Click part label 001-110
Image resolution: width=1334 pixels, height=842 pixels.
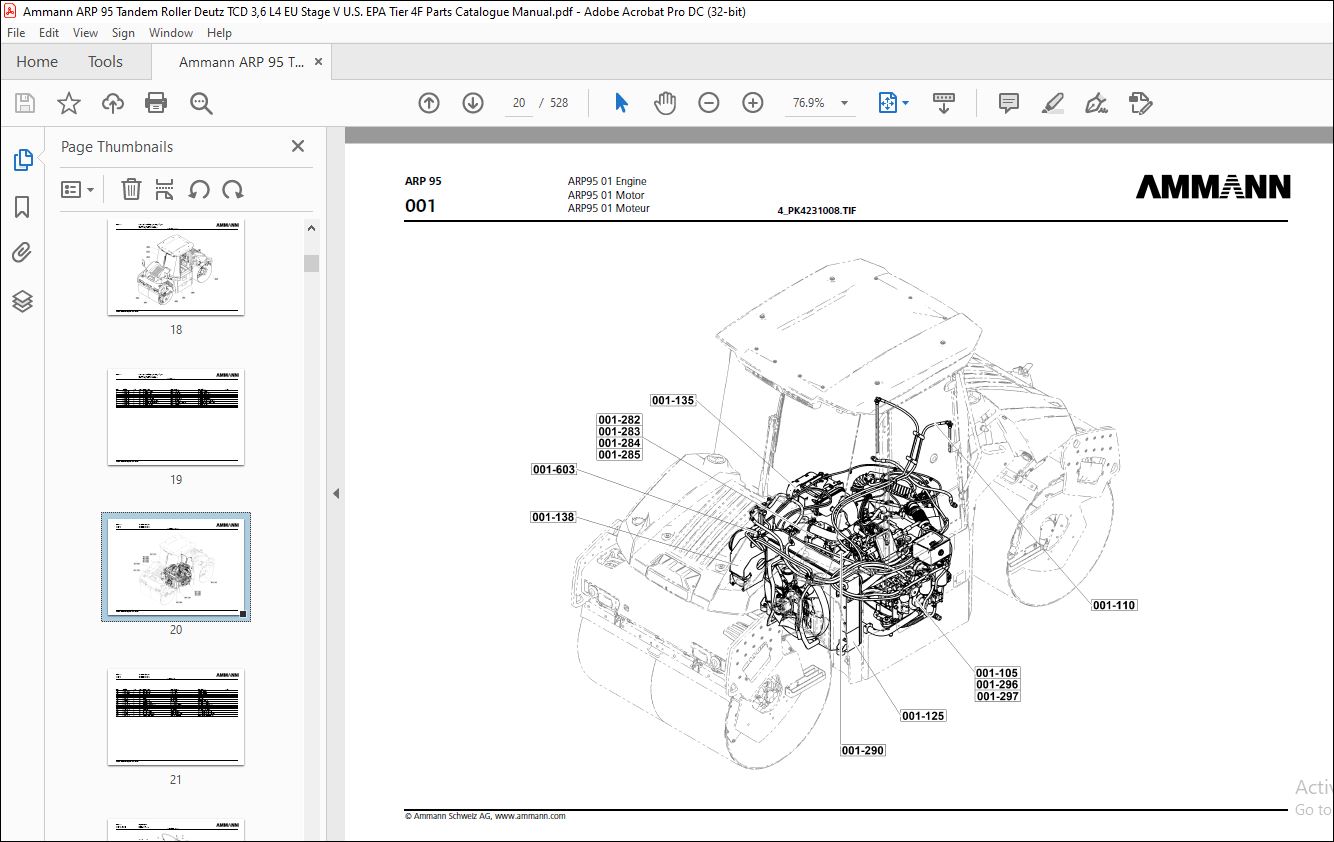tap(1114, 605)
